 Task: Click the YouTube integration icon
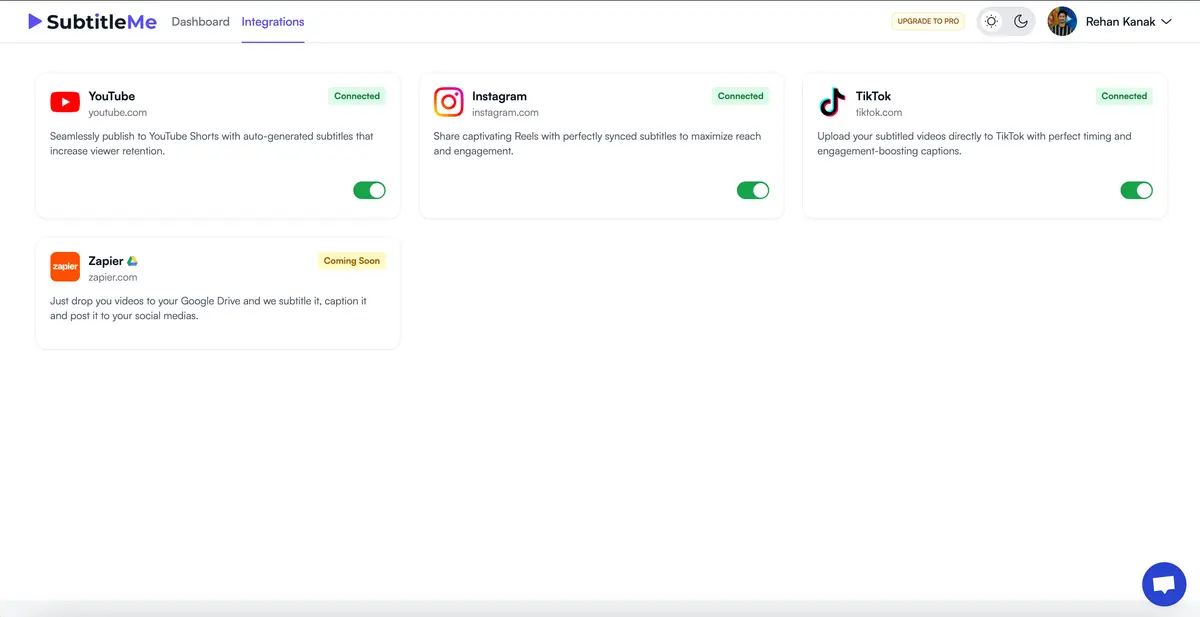[64, 101]
